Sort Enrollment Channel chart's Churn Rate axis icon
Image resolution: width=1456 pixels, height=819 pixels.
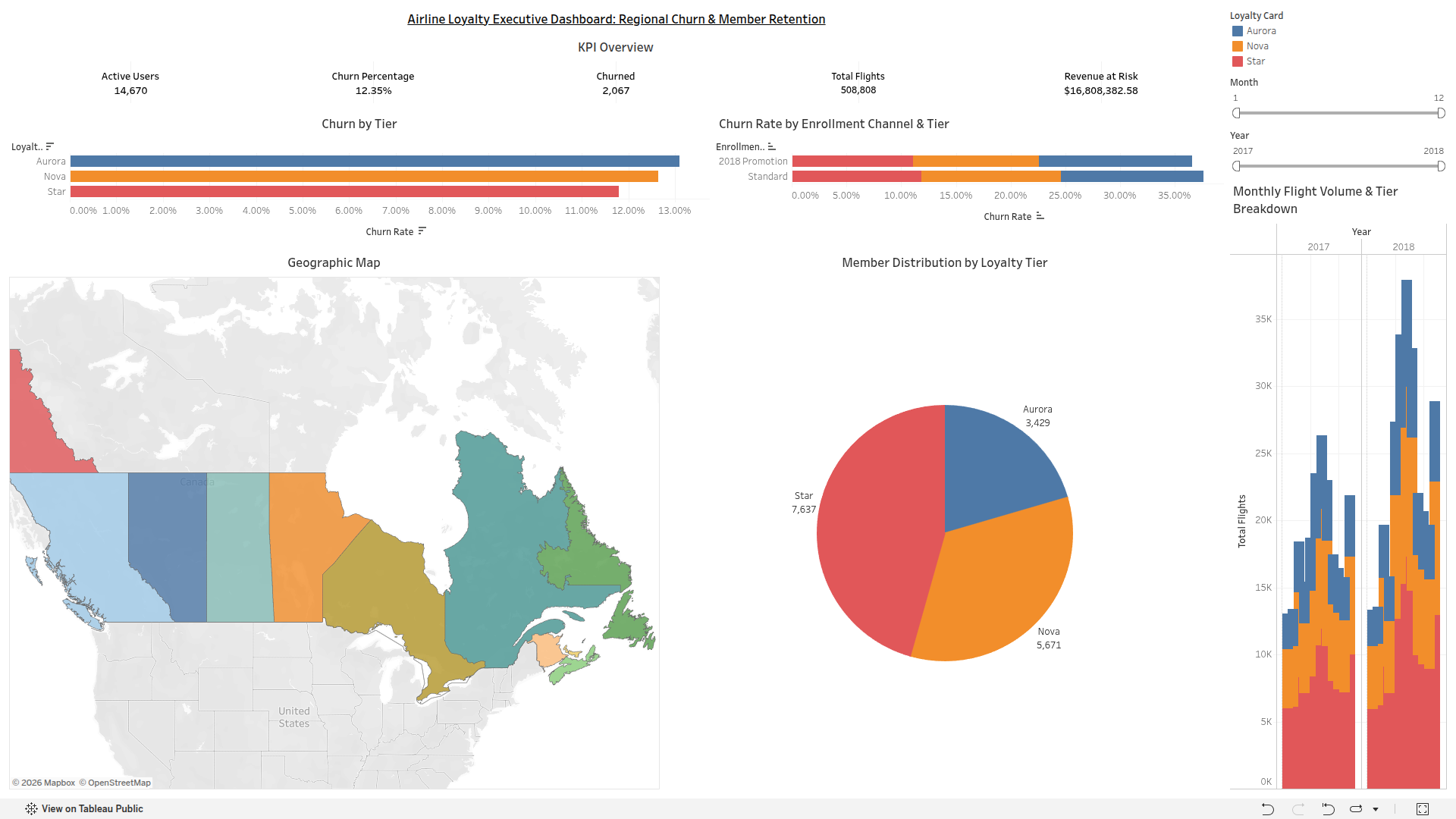click(x=1040, y=216)
